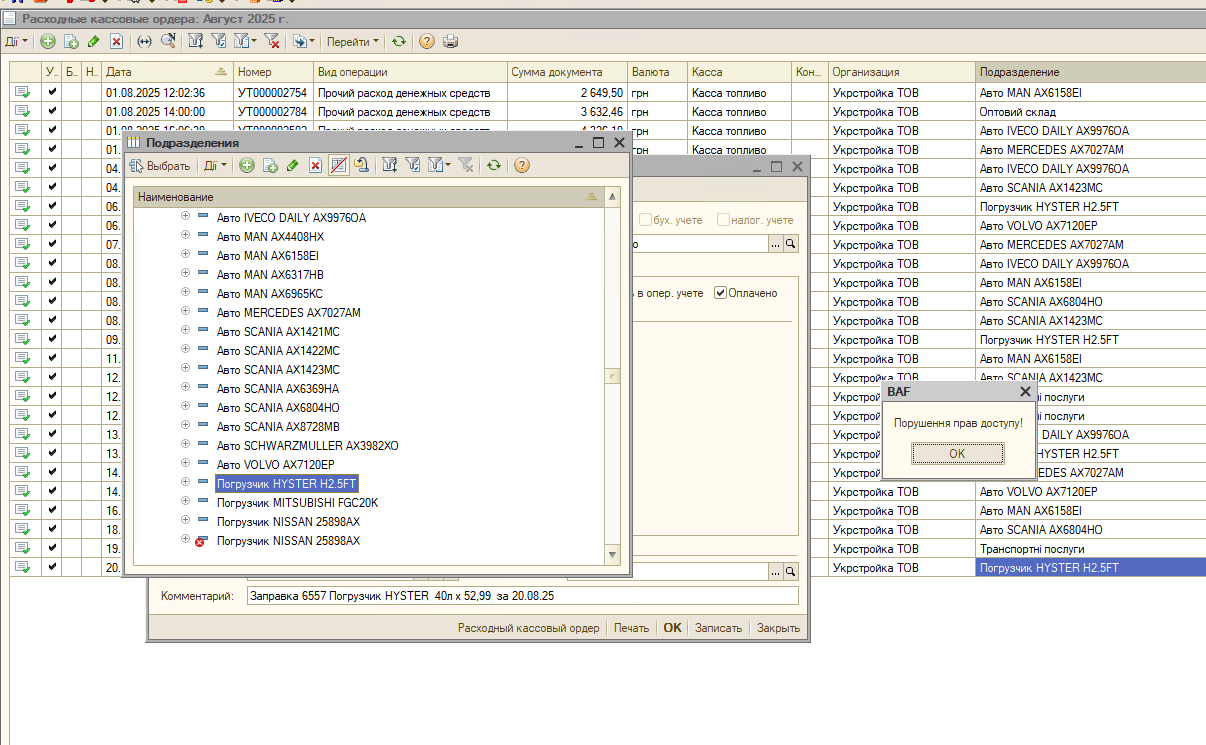The height and width of the screenshot is (745, 1206).
Task: Open the Дії menu in main toolbar
Action: [16, 41]
